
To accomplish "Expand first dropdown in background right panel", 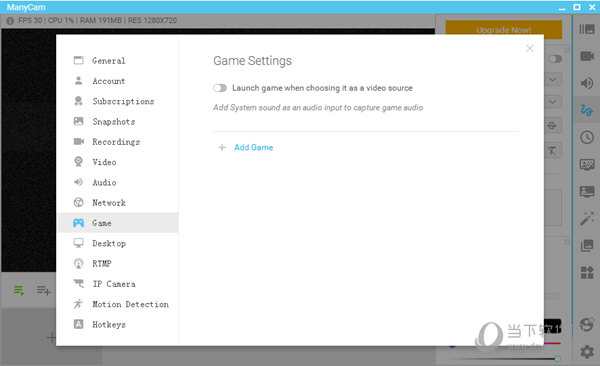I will click(553, 80).
